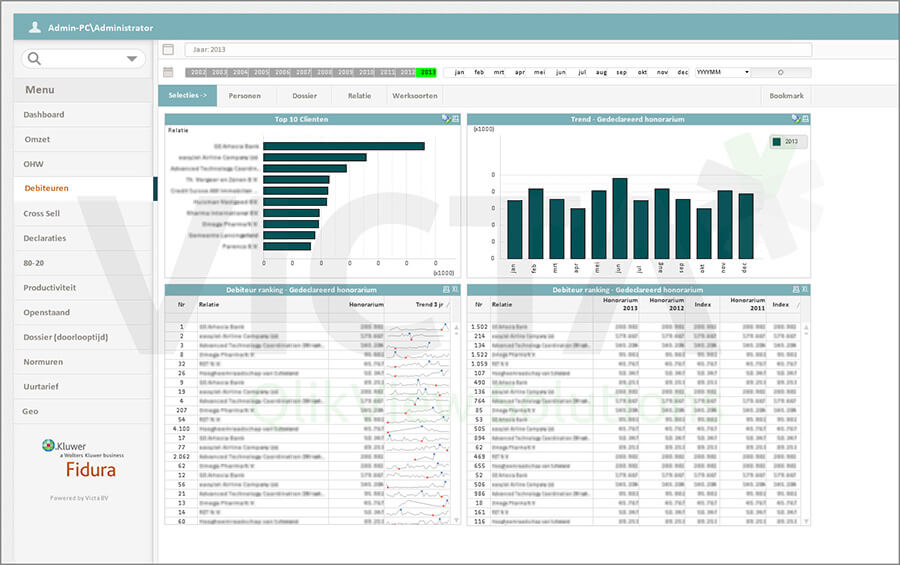Sort left table by Honorarium column header

(366, 304)
